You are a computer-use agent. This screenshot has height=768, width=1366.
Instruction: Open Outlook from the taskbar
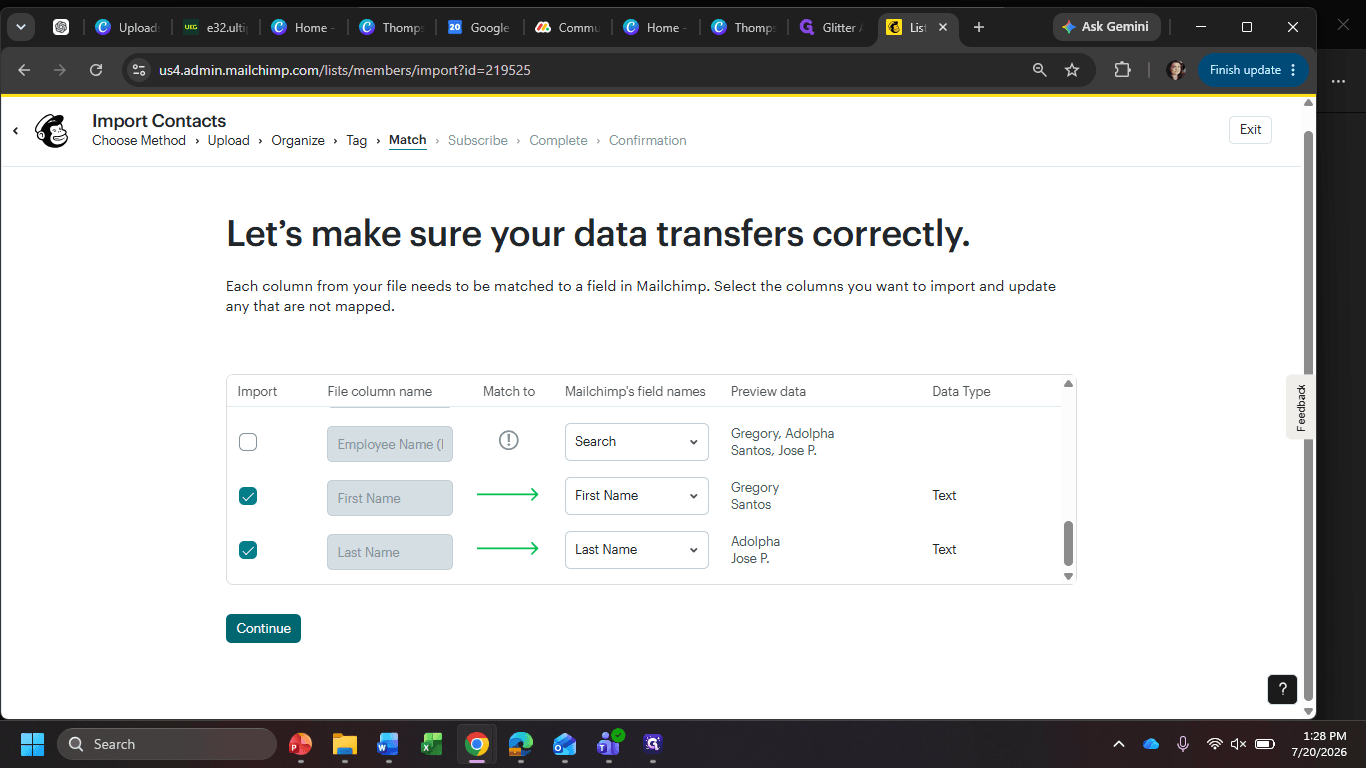[565, 744]
